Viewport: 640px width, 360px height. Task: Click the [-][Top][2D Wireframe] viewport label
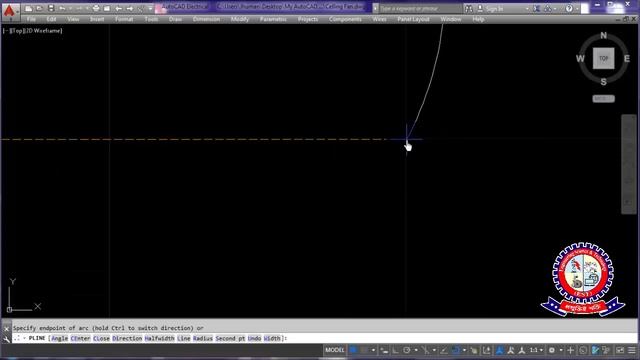32,31
